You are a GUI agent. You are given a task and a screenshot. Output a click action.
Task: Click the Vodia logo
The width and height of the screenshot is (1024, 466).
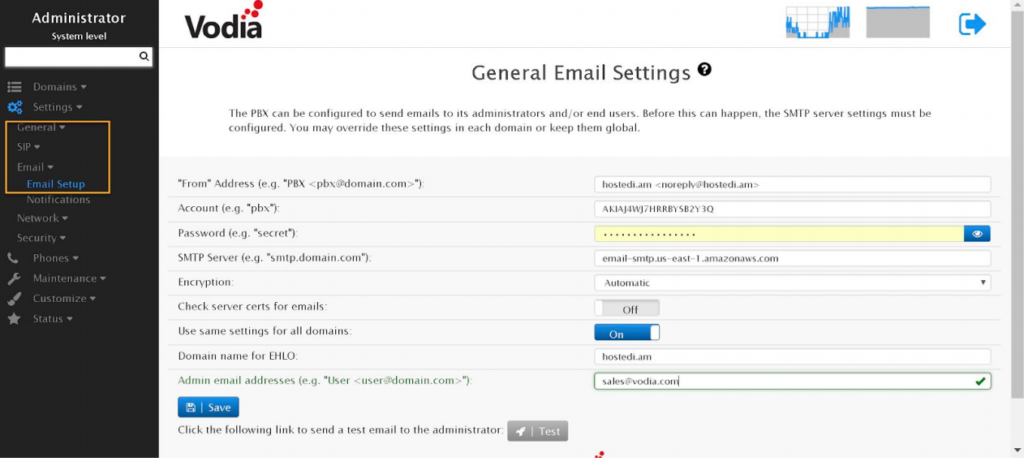pyautogui.click(x=224, y=22)
